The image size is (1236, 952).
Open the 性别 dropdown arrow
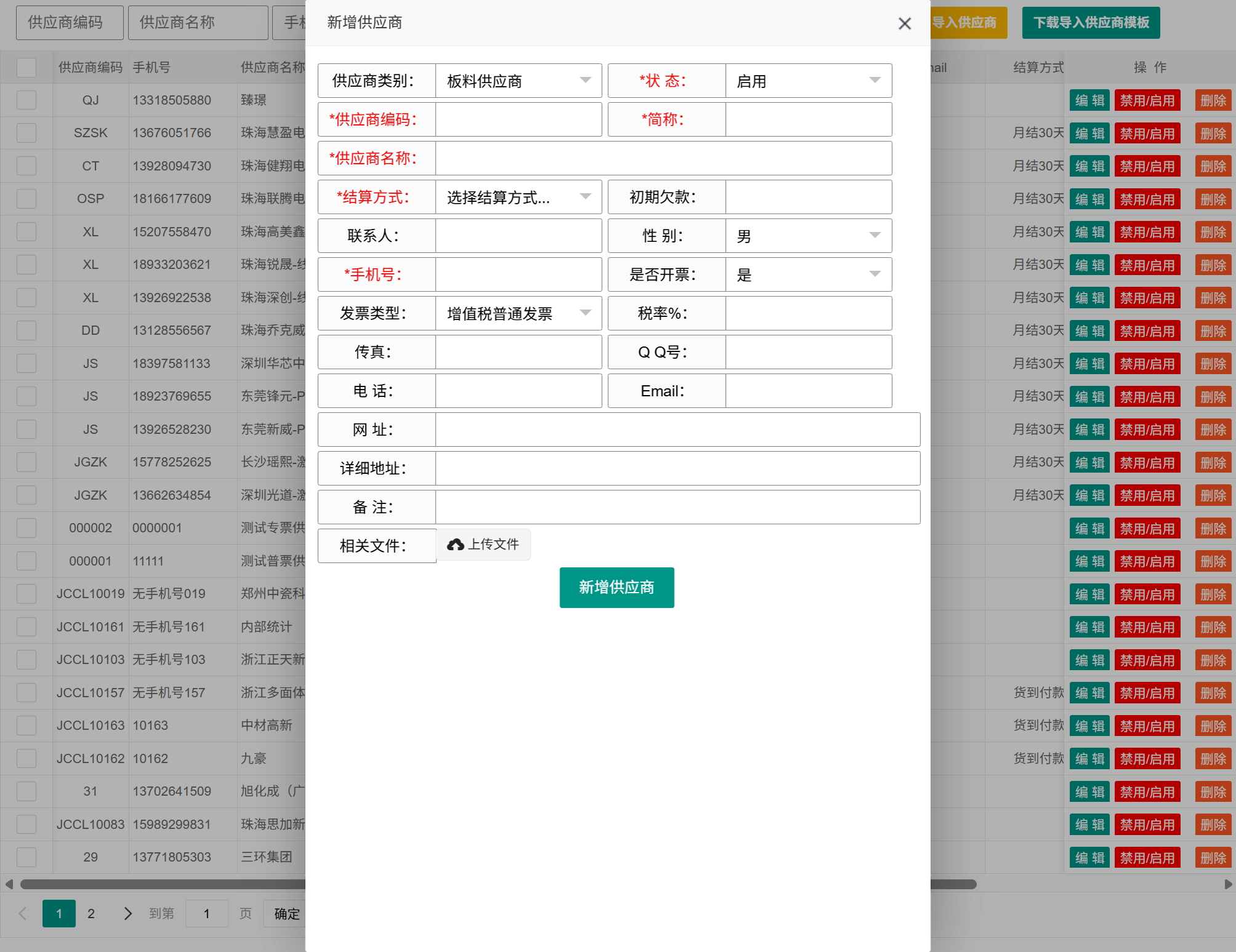tap(875, 236)
